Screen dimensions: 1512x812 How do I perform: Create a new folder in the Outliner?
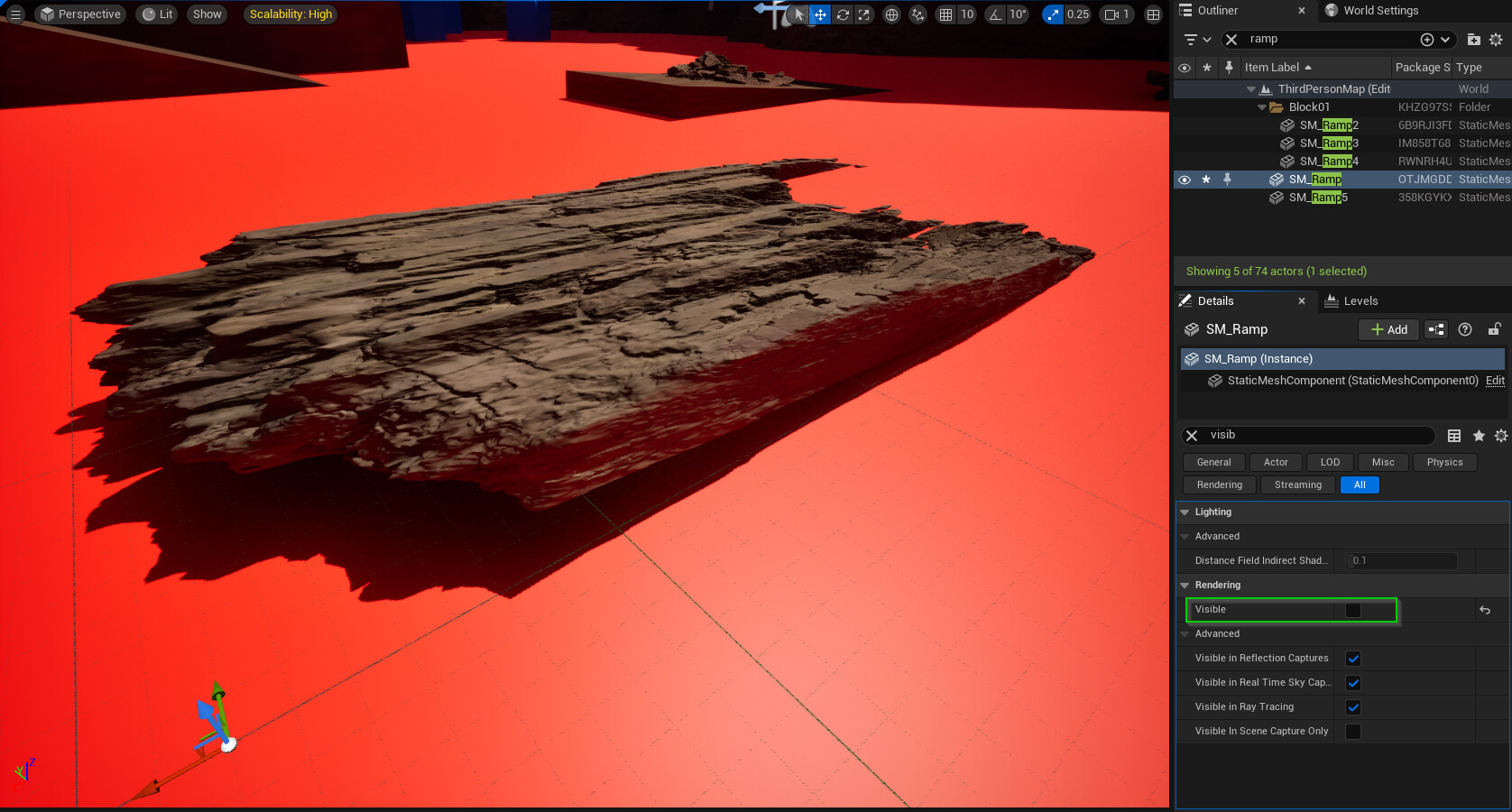[x=1473, y=40]
